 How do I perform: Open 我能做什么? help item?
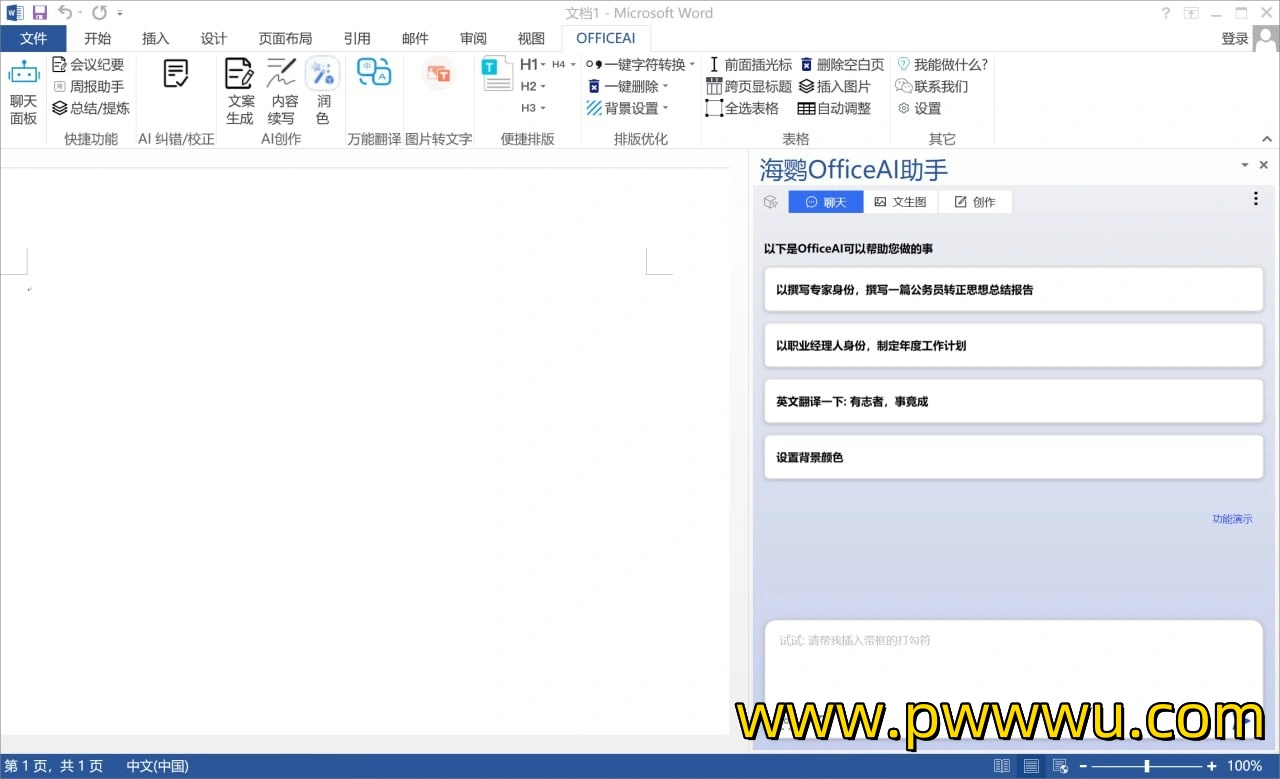pos(942,64)
